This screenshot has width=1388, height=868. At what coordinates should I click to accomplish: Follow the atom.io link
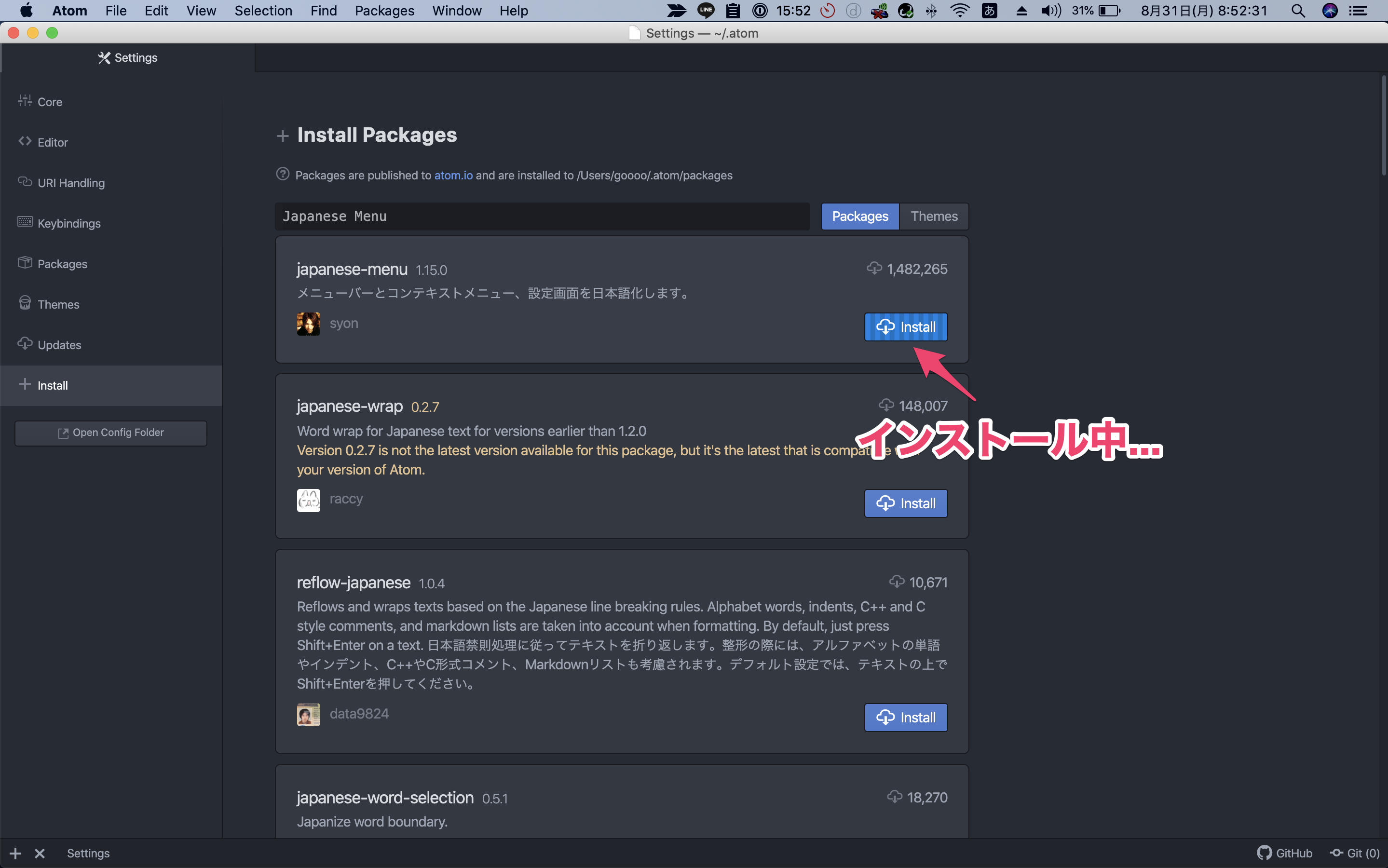(x=453, y=176)
